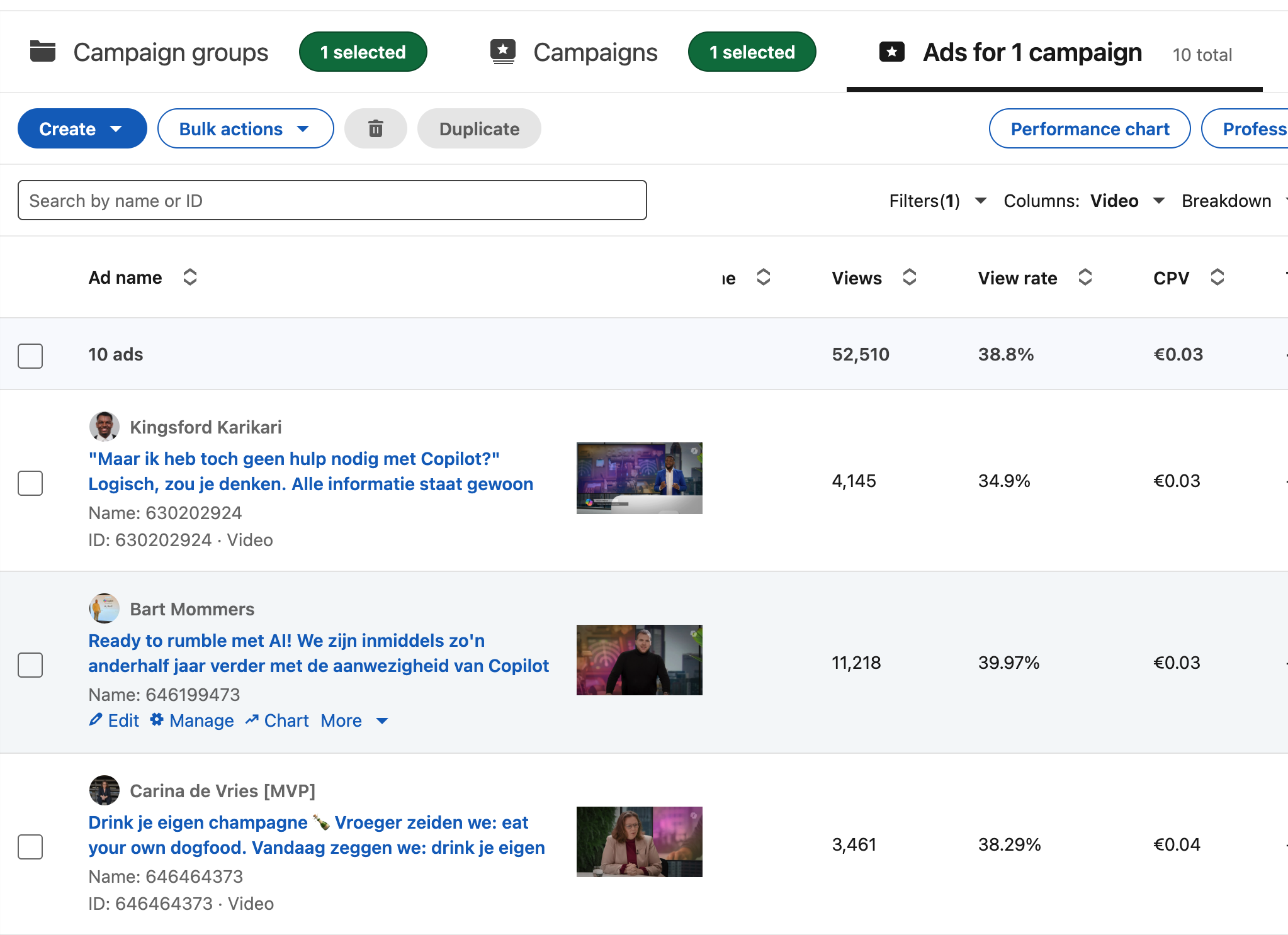The height and width of the screenshot is (935, 1288).
Task: Select all 10 ads checkbox
Action: [30, 356]
